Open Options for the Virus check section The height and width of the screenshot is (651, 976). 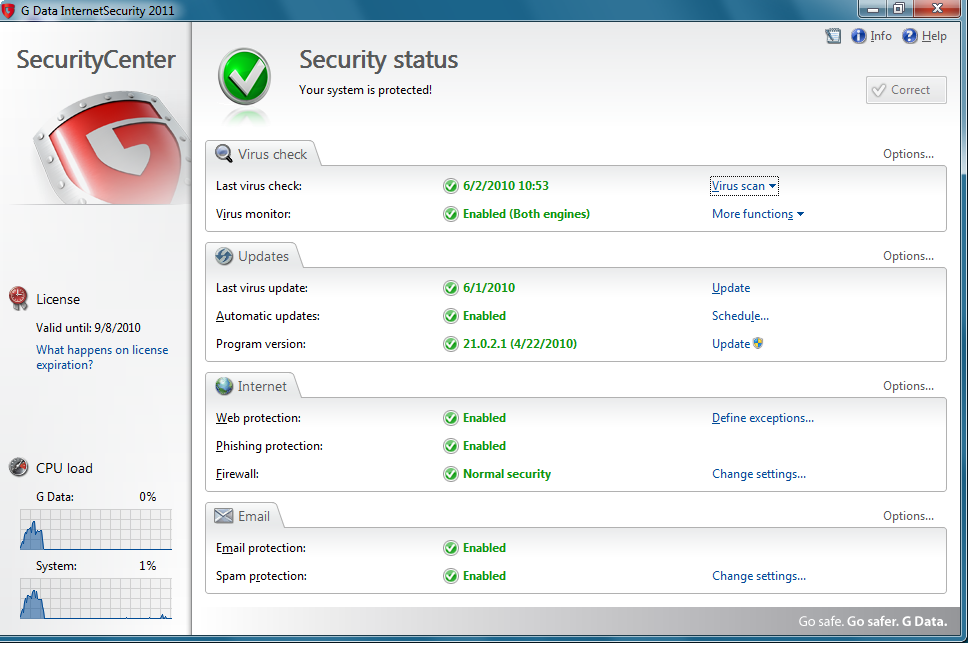tap(908, 154)
